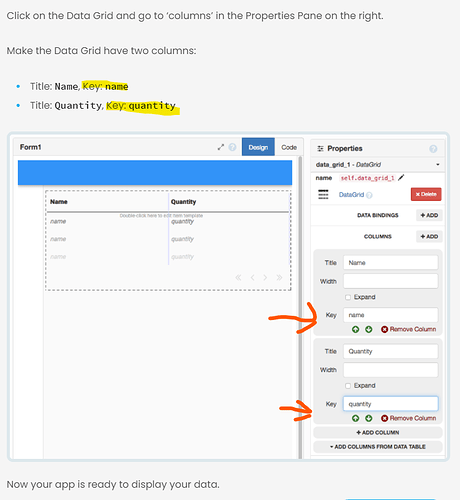Expand Add Columns From Data Table menu
The image size is (460, 500).
pos(378,447)
